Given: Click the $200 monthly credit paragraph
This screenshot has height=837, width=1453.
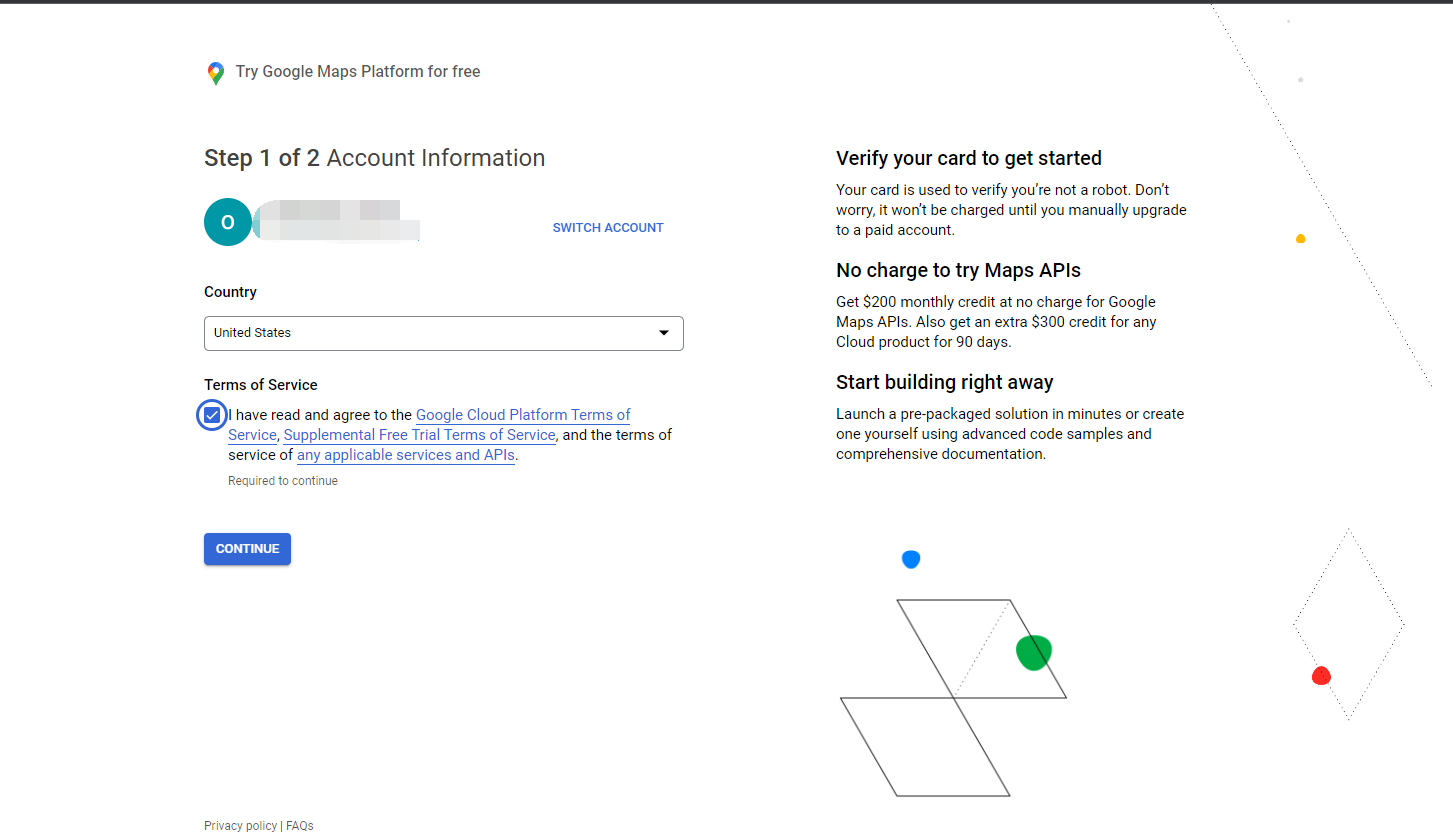Looking at the screenshot, I should click(996, 322).
